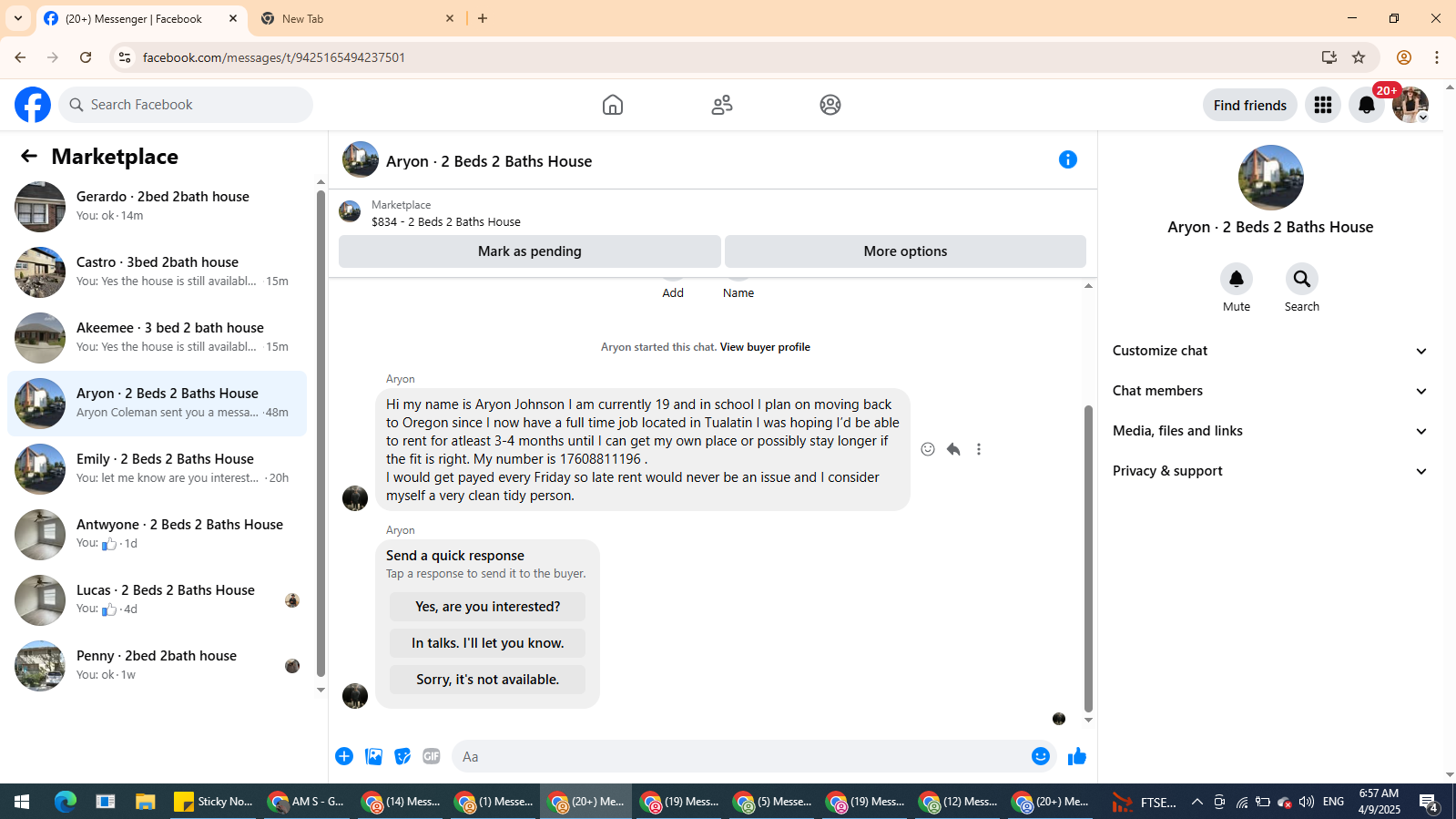Show hidden icons in the system tray
Viewport: 1456px width, 819px height.
pyautogui.click(x=1197, y=802)
